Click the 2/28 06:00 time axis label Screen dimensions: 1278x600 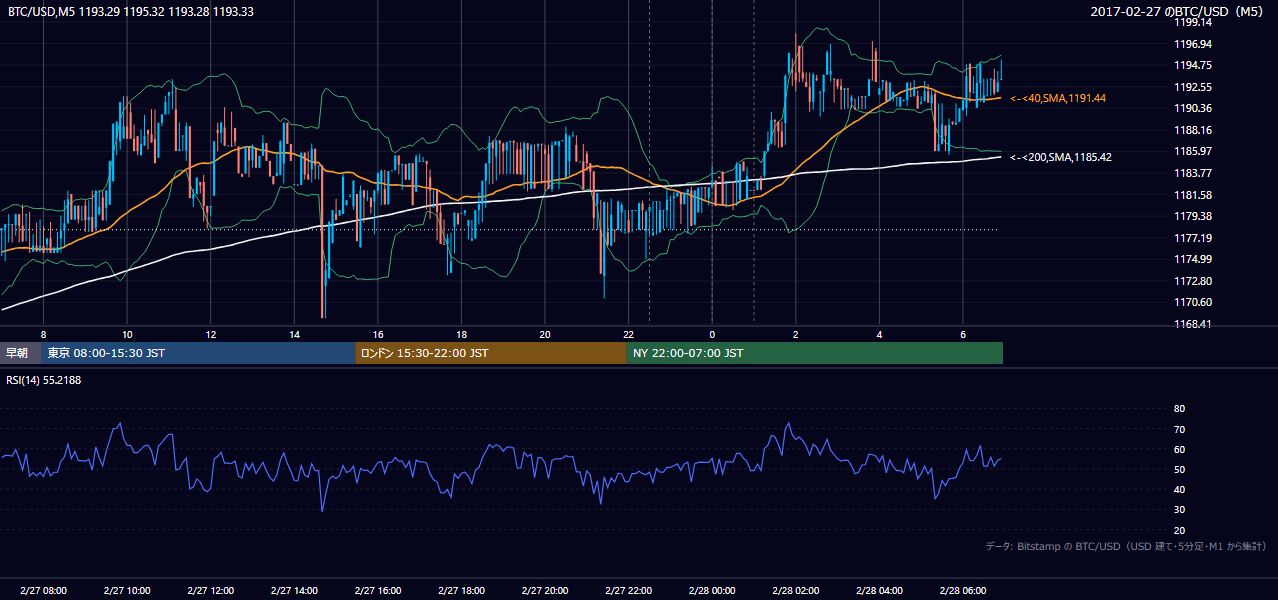pos(962,591)
